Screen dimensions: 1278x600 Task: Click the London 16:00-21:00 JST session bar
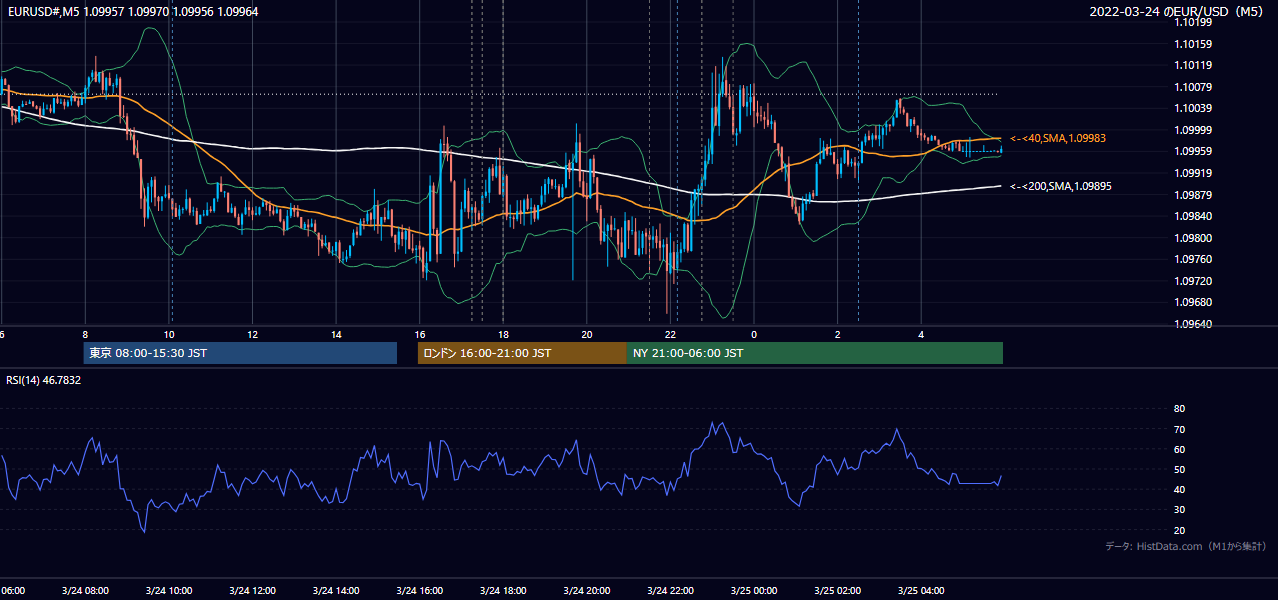point(522,353)
